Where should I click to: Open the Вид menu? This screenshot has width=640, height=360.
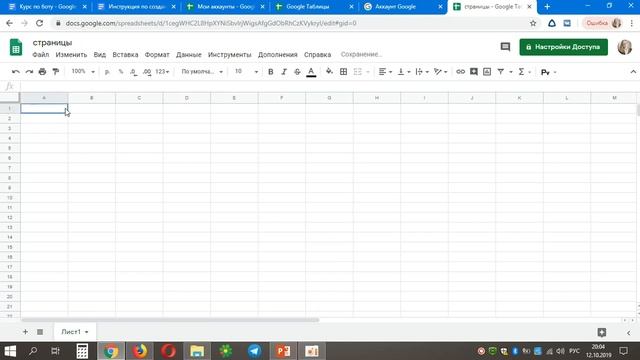(x=100, y=54)
